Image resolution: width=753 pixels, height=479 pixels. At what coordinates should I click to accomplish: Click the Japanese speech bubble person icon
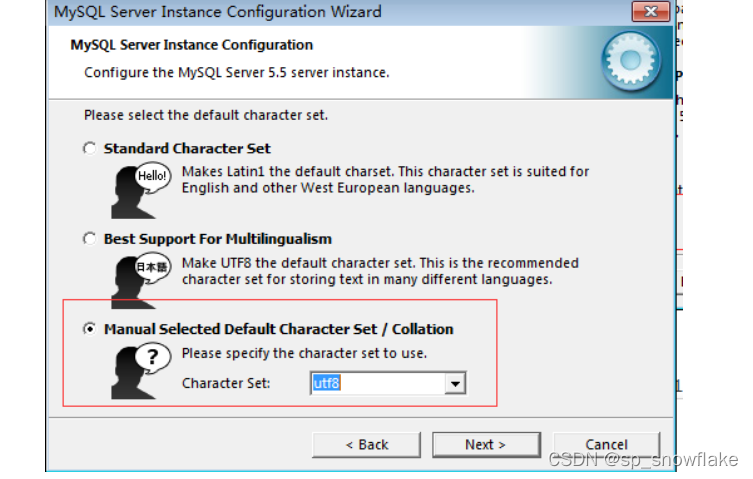(x=141, y=282)
